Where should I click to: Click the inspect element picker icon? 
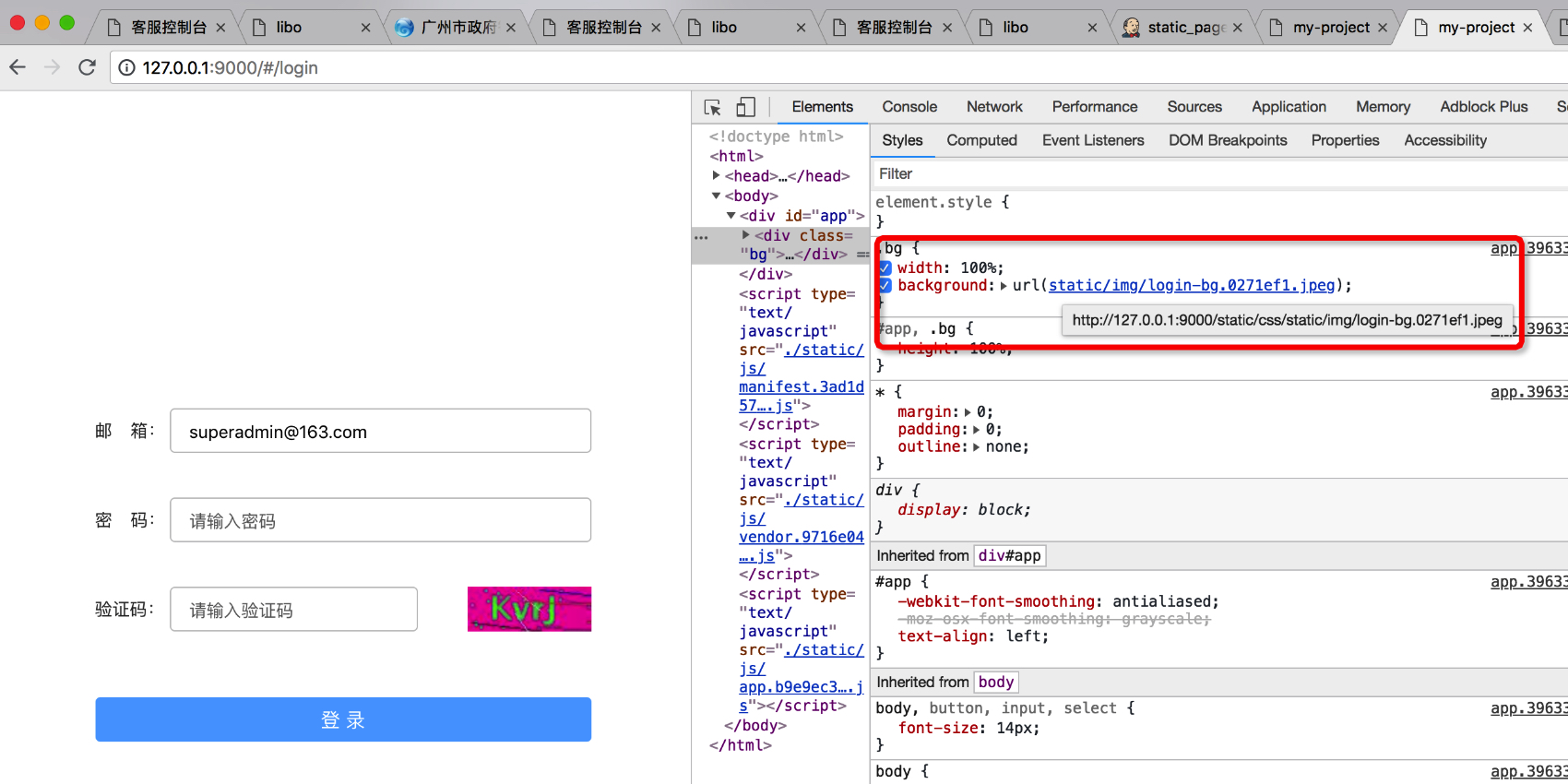pos(712,108)
